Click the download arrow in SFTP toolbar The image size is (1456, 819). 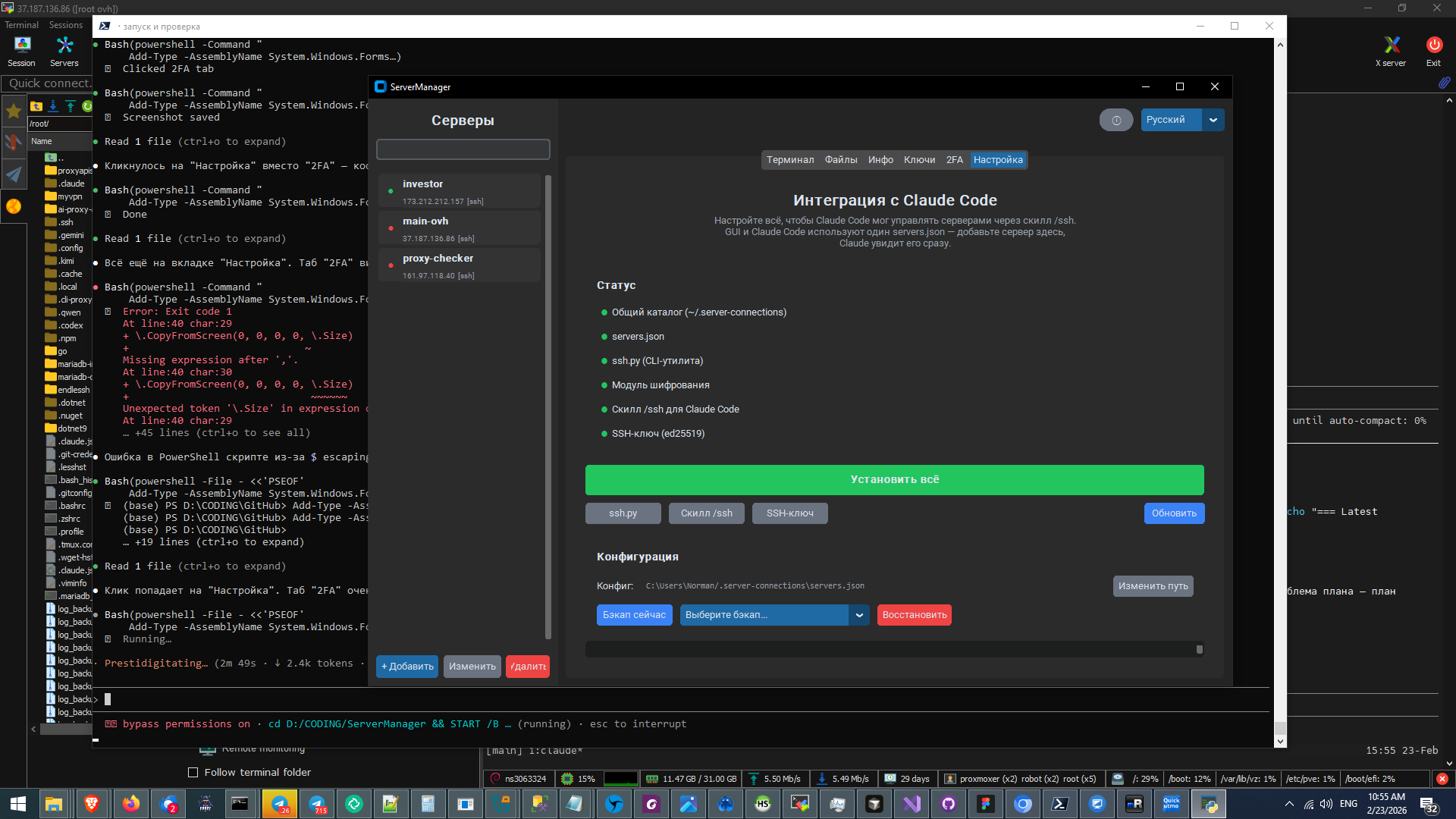point(53,106)
